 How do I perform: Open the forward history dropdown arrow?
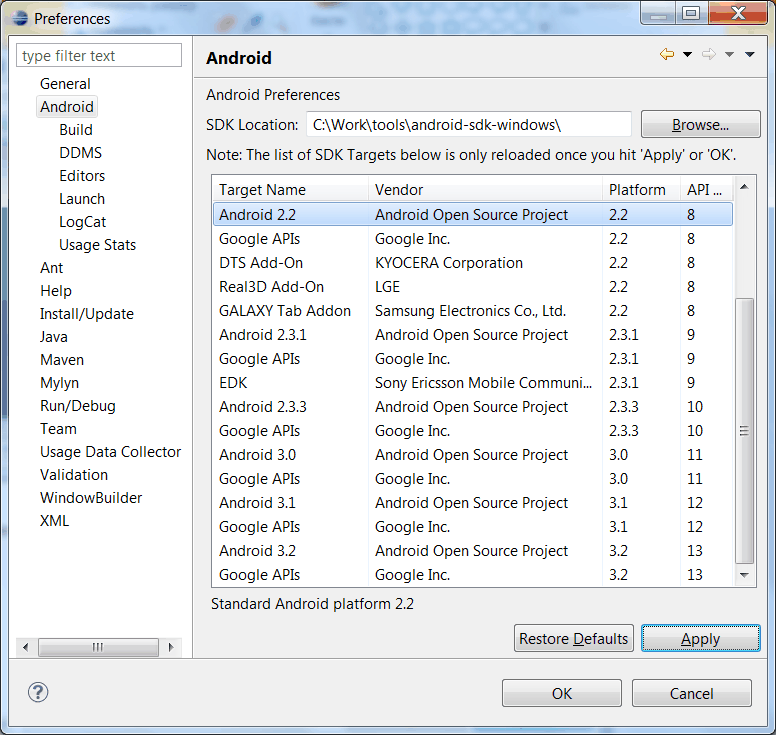click(x=729, y=54)
